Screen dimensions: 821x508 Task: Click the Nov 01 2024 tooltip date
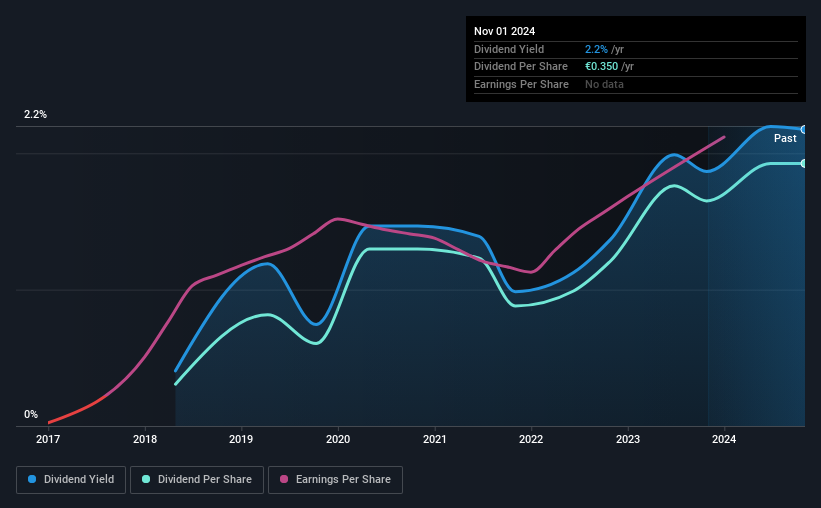coord(504,31)
